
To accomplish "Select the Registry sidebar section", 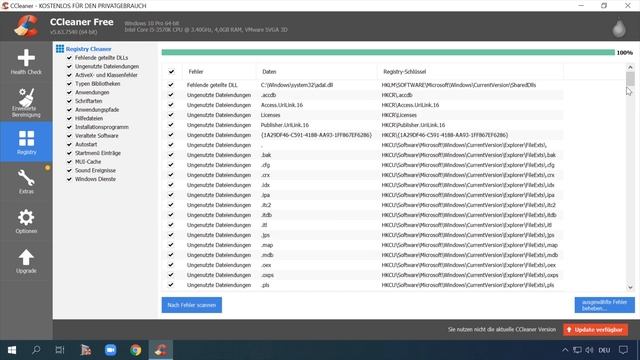I will [x=26, y=142].
